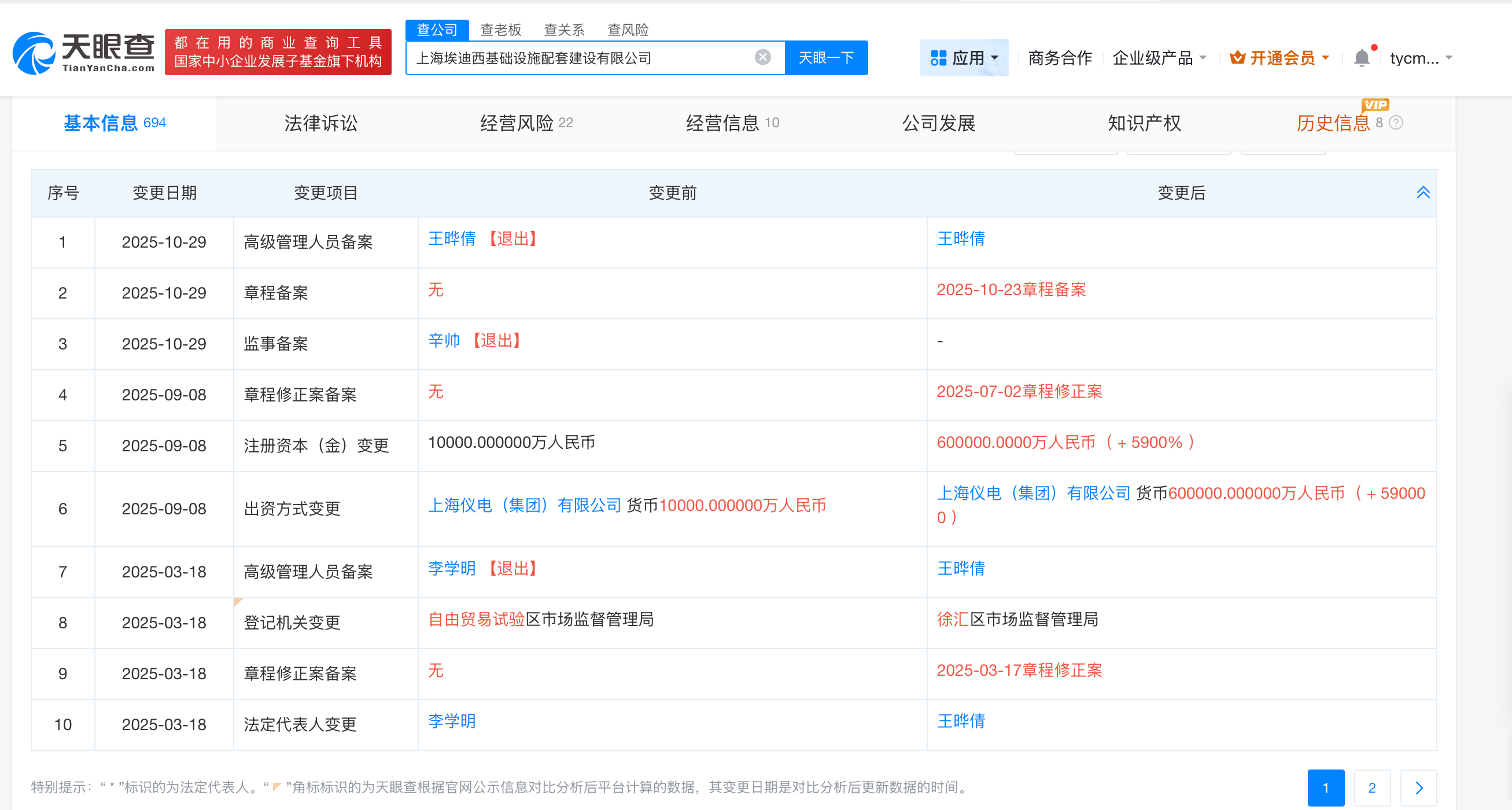Viewport: 1512px width, 810px height.
Task: Select the 查老板 search mode
Action: click(x=500, y=30)
